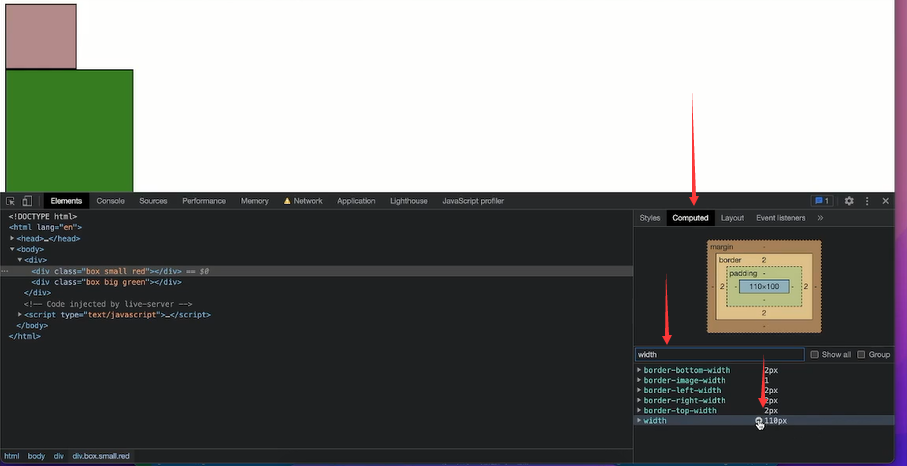
Task: Click the closing html tag line
Action: click(24, 336)
